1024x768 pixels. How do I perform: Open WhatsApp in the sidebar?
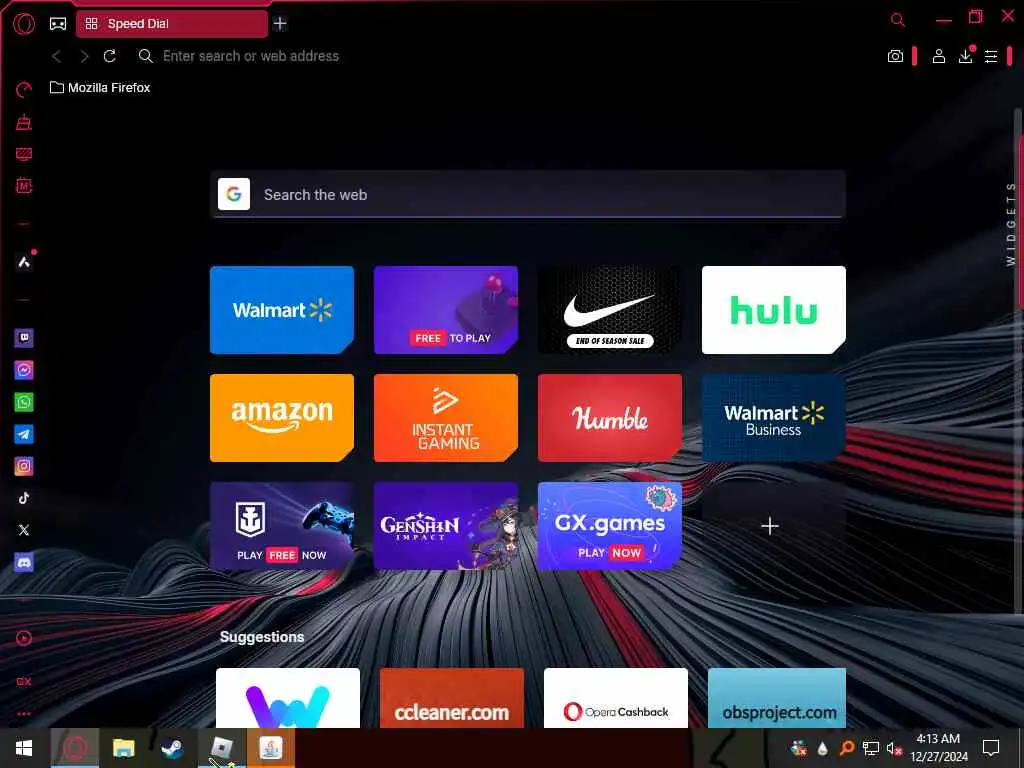(24, 402)
